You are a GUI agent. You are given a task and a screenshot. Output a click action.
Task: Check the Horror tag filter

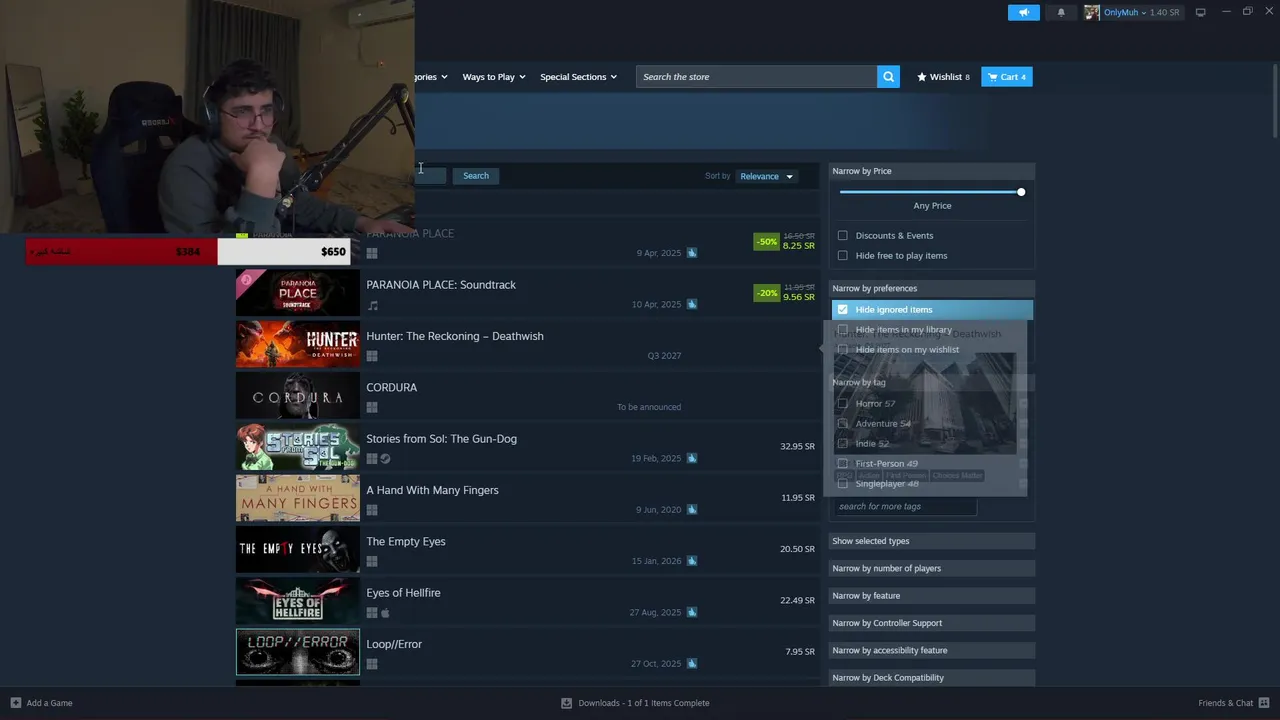[x=843, y=404]
